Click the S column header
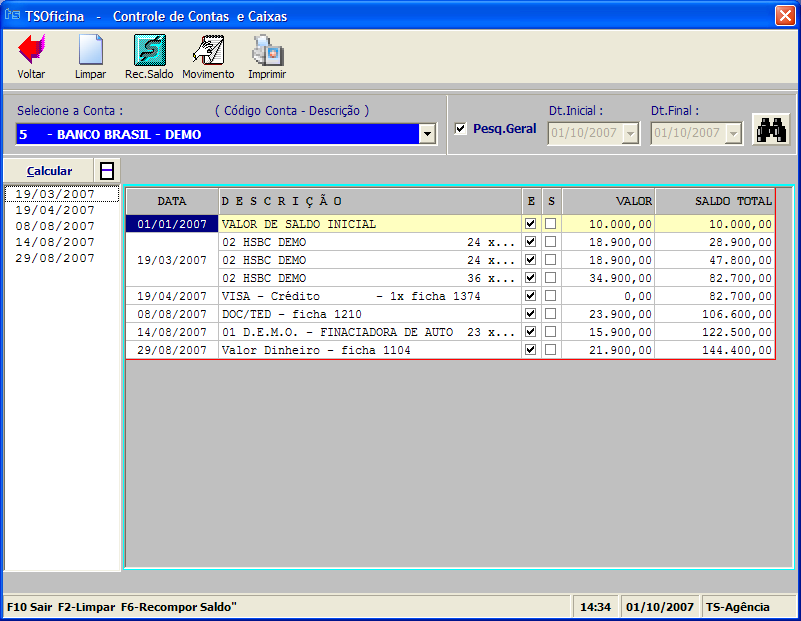Screen dimensions: 801x621 (552, 201)
